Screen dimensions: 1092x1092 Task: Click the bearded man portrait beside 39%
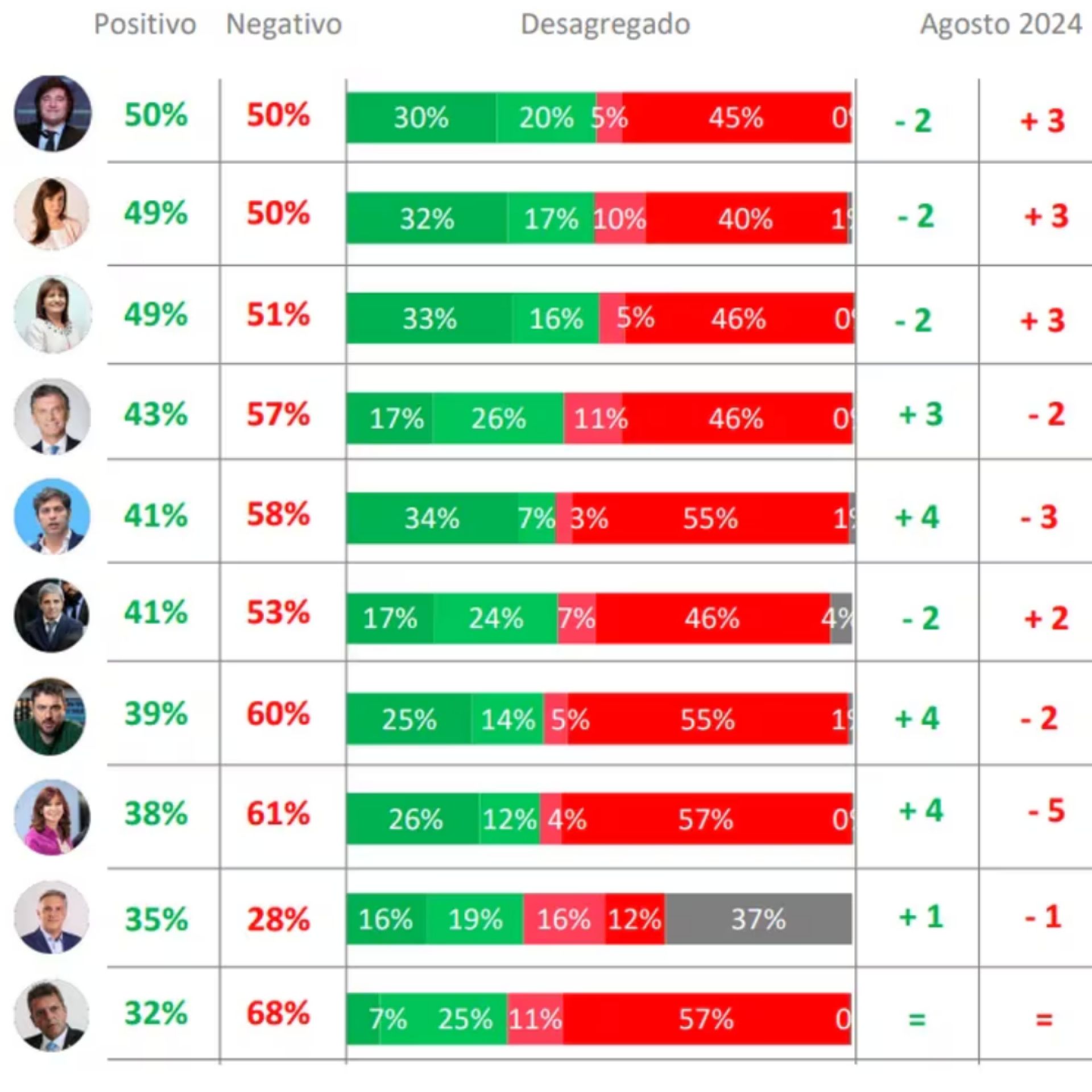50,716
